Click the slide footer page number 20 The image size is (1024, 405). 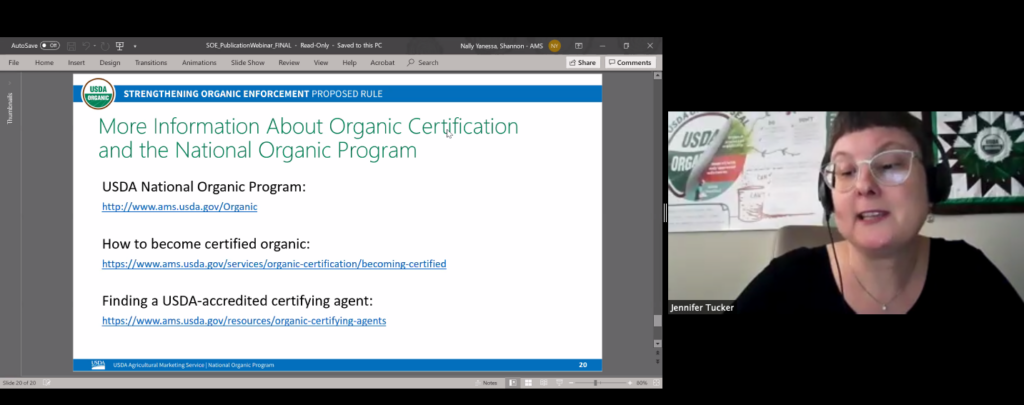tap(583, 364)
